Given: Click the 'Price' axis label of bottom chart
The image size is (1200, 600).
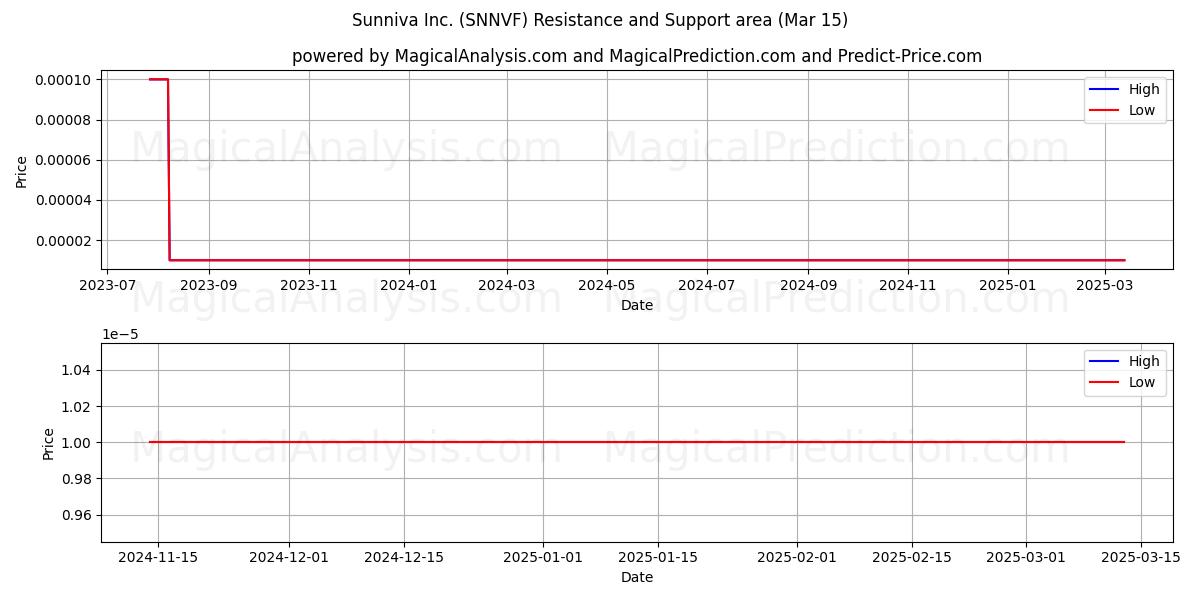Looking at the screenshot, I should pos(49,443).
